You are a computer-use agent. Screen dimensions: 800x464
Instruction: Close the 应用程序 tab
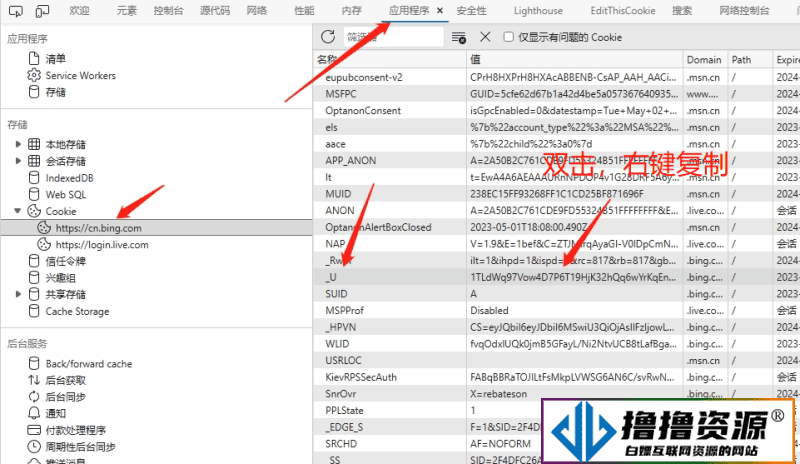pos(440,11)
